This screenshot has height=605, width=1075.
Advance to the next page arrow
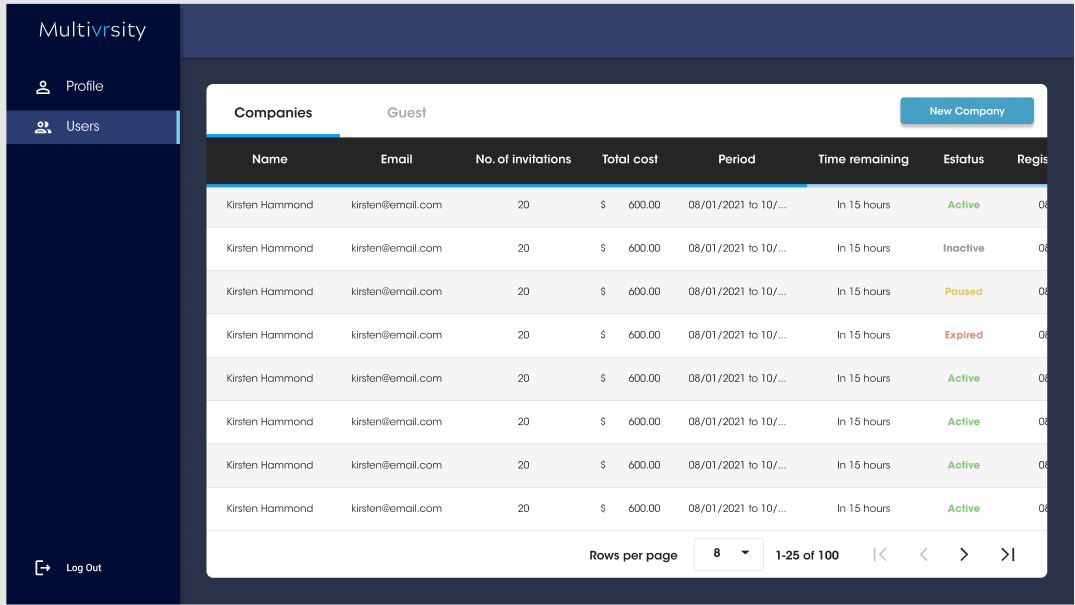click(964, 554)
